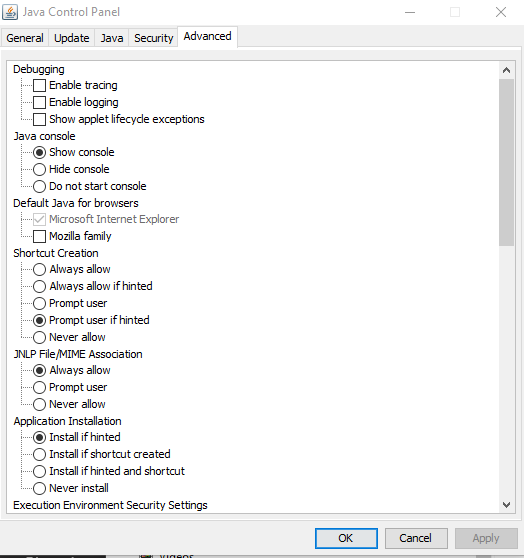Check Show applet lifecycle exceptions

click(39, 120)
